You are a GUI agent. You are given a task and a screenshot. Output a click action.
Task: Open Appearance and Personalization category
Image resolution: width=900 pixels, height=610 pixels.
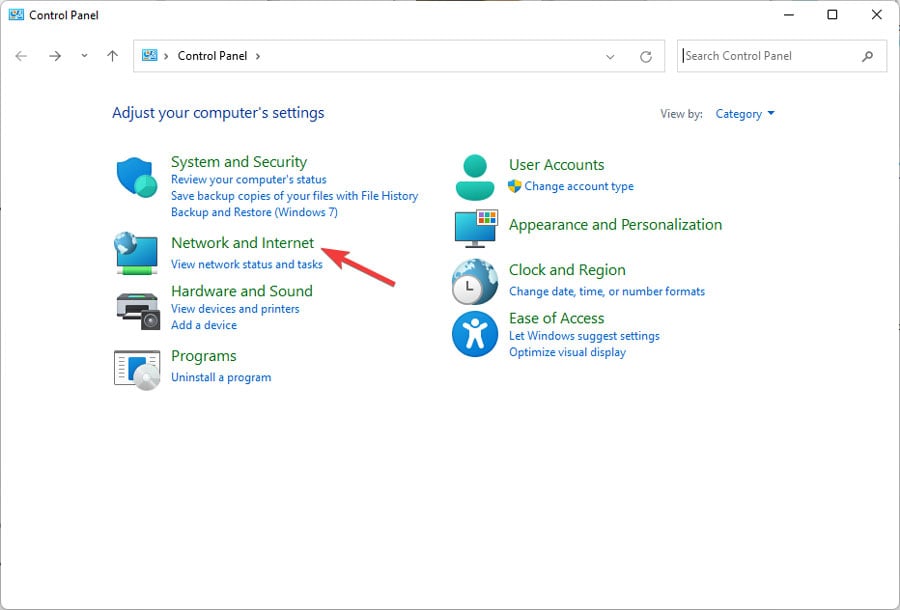click(615, 224)
